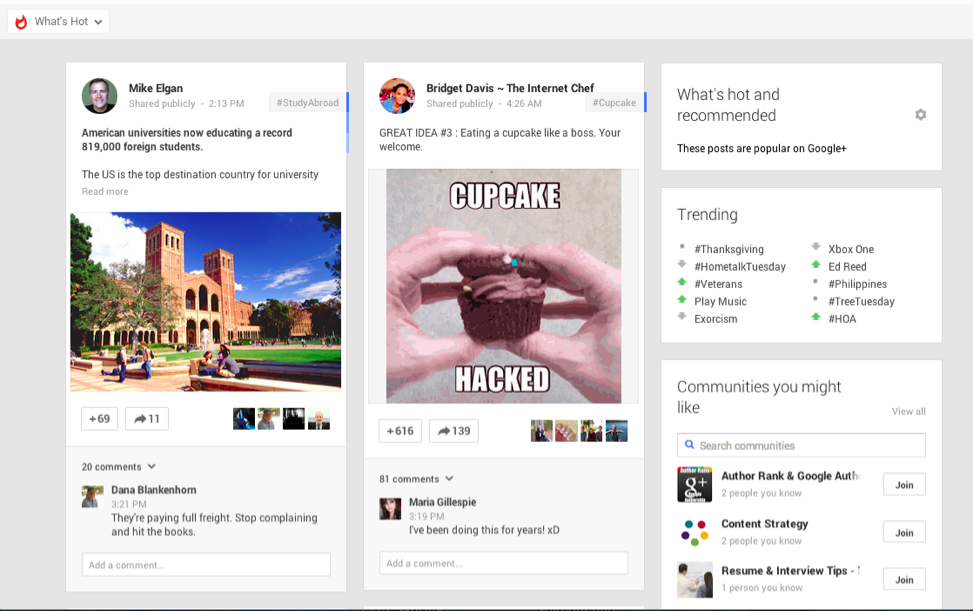This screenshot has height=611, width=973.
Task: Join the Content Strategy community
Action: (x=904, y=533)
